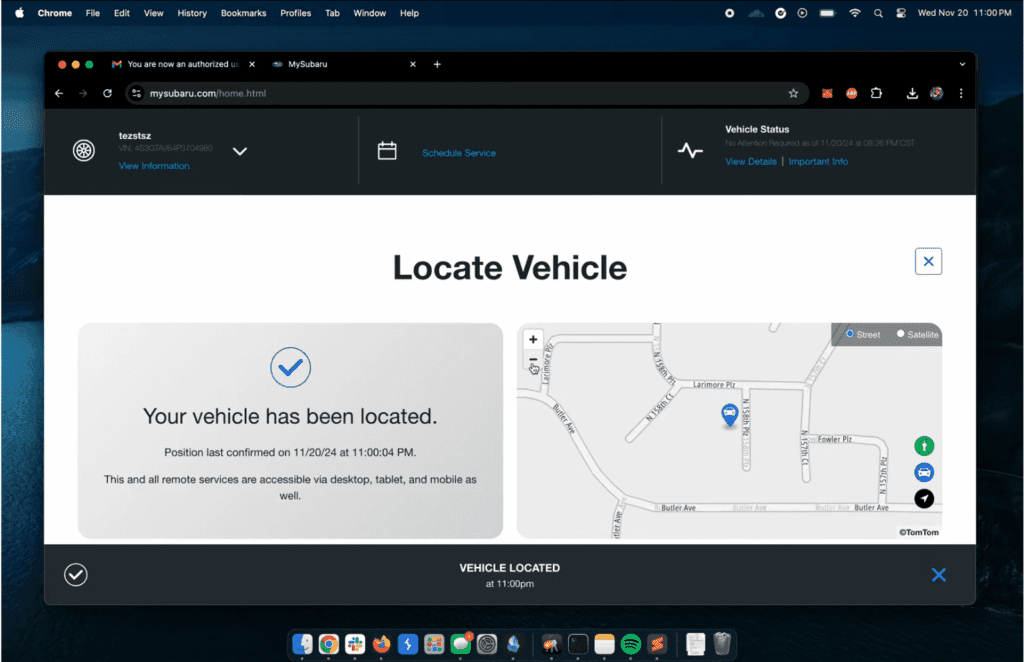
Task: Open Notes from the dock
Action: [x=605, y=644]
